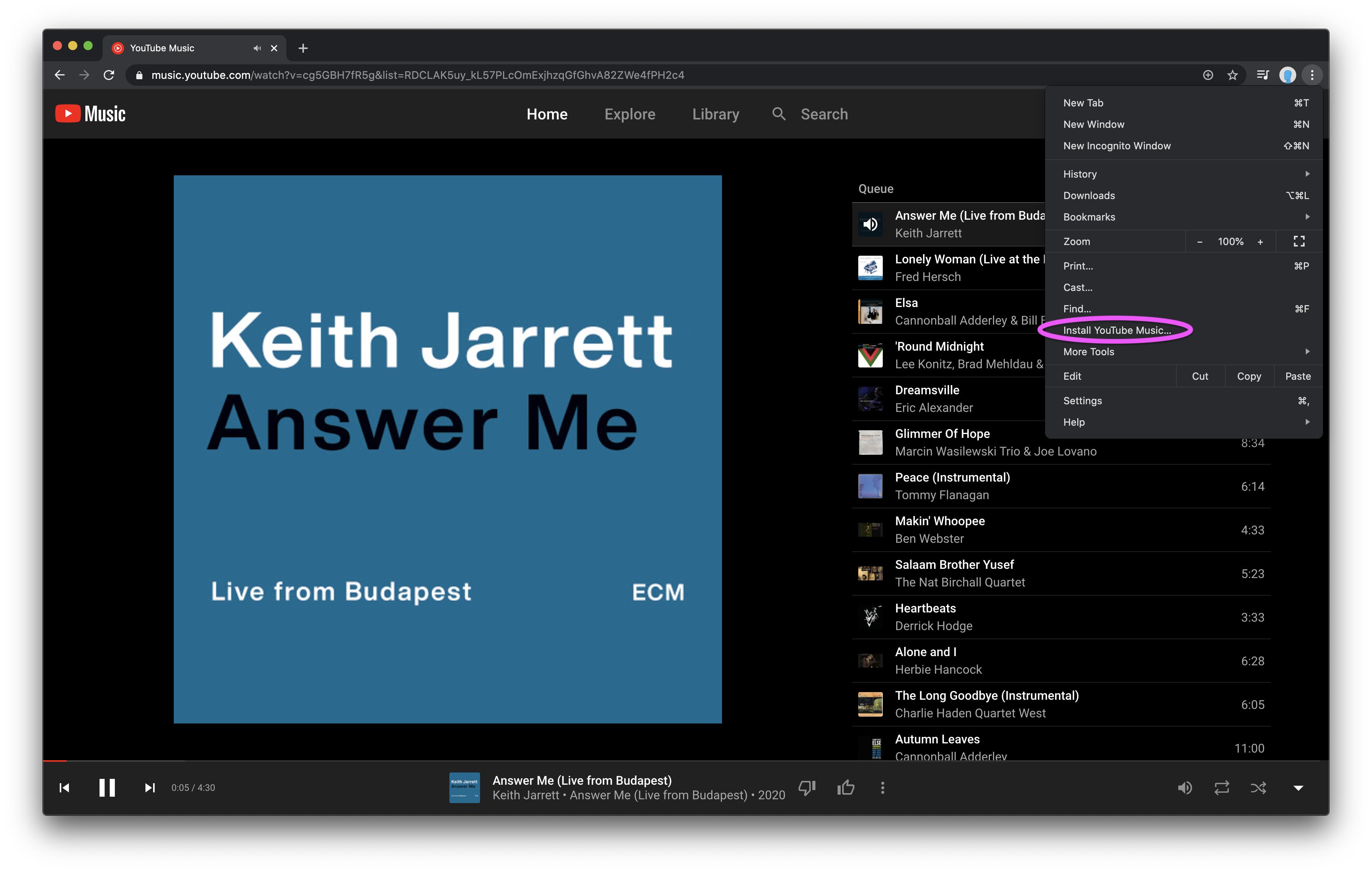Select New Window menu item
Viewport: 1372px width, 872px height.
pos(1184,125)
